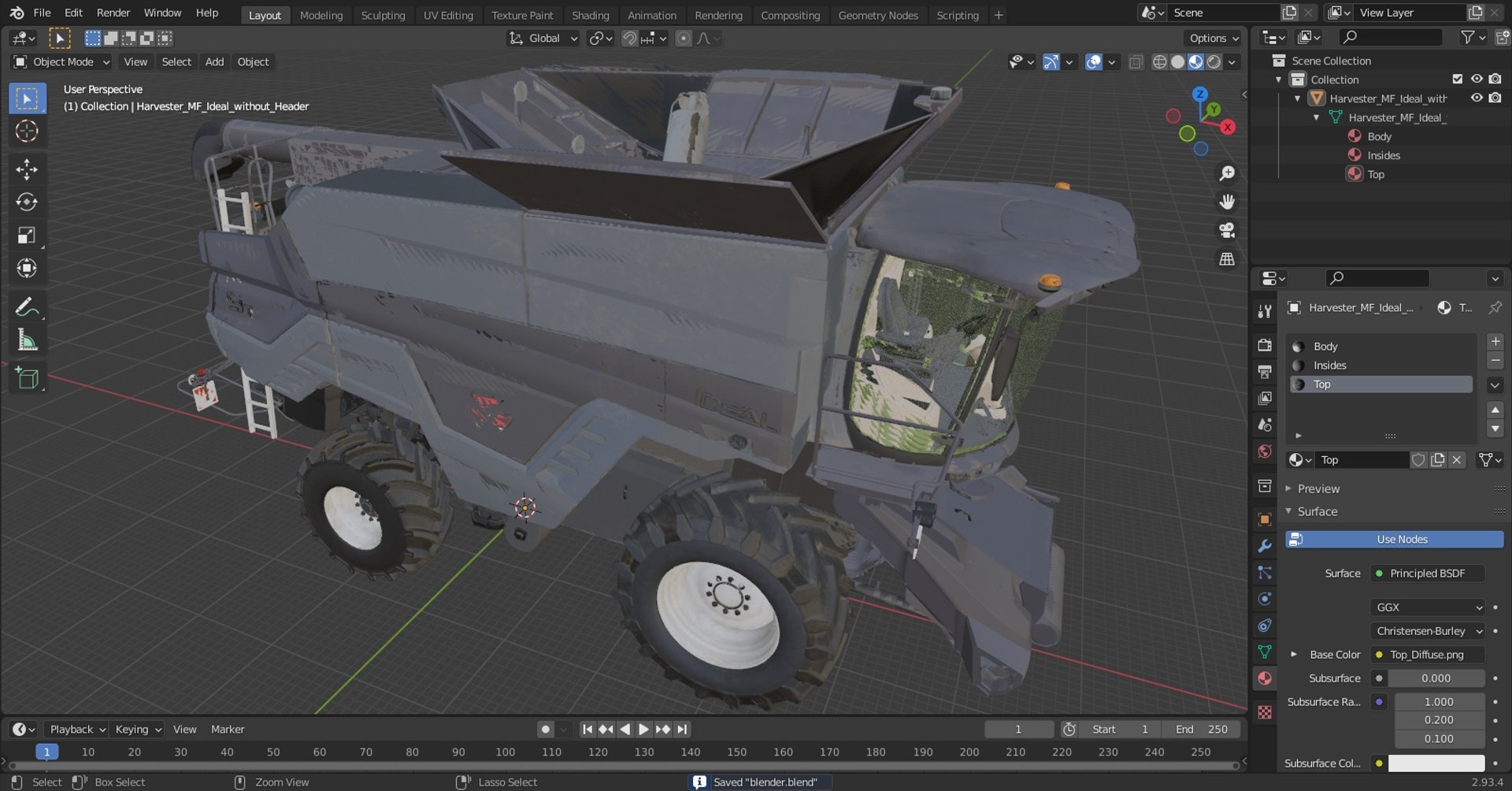This screenshot has height=791, width=1512.
Task: Open the Subsurface Color swatch
Action: 1436,763
